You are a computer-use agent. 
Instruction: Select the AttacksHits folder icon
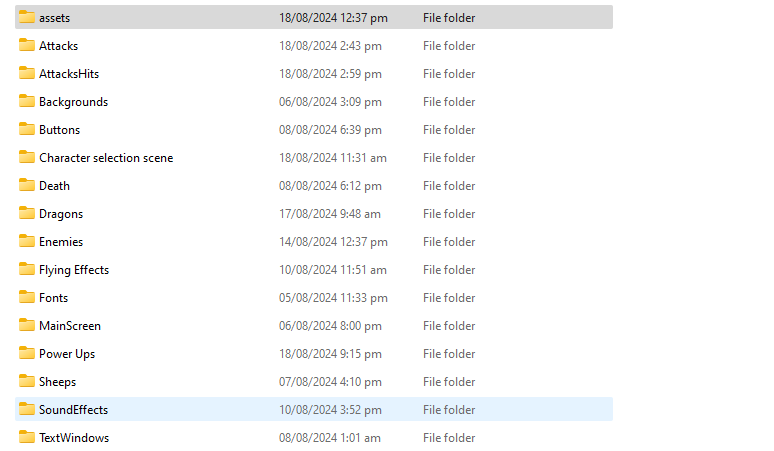click(x=27, y=73)
